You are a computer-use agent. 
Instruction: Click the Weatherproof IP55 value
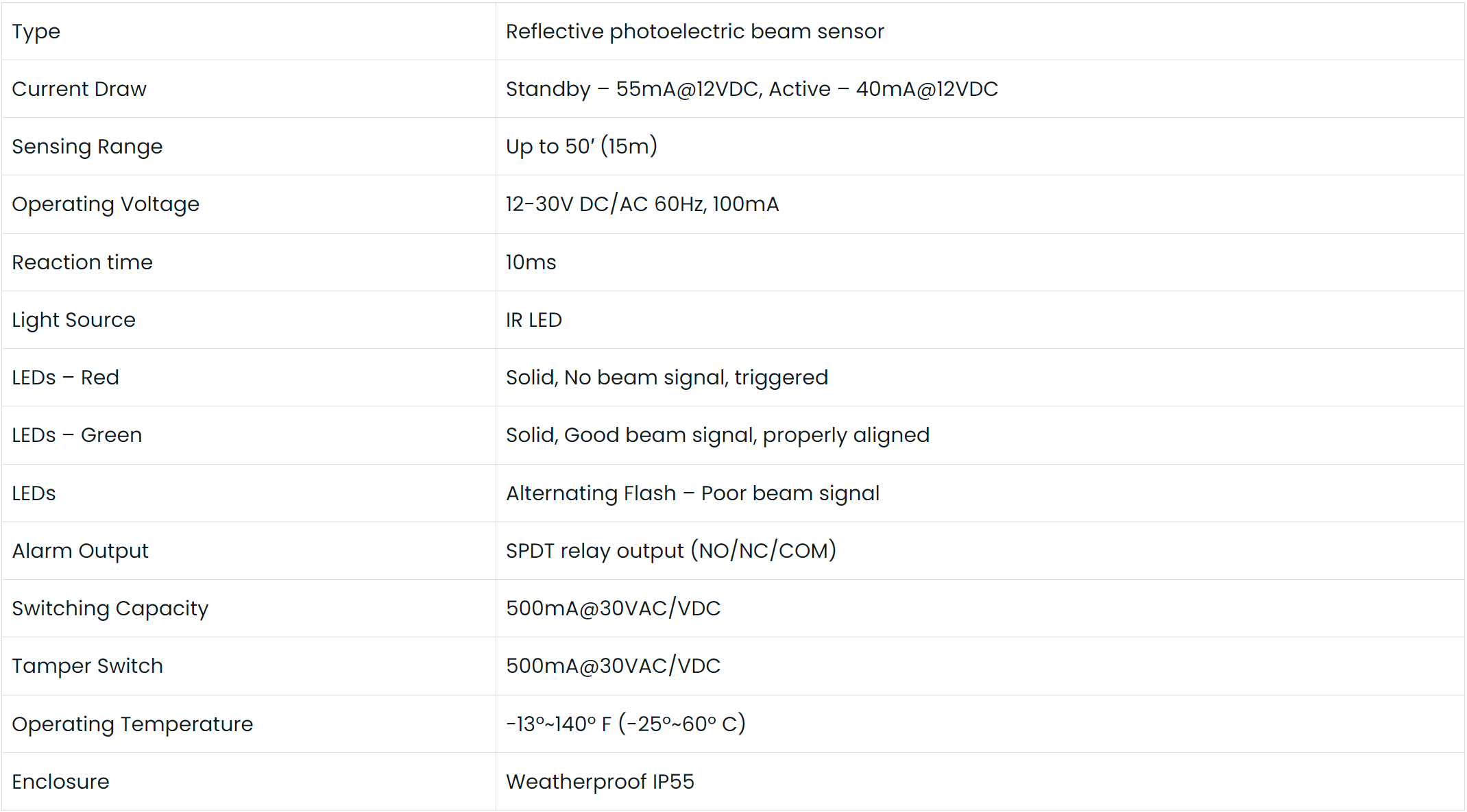(x=600, y=782)
